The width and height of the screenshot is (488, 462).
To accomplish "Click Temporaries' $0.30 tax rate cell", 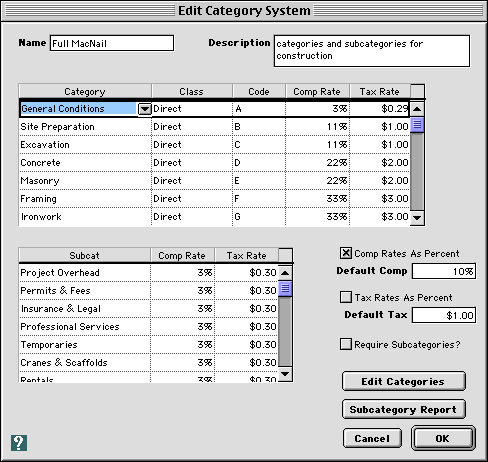I will tap(247, 345).
